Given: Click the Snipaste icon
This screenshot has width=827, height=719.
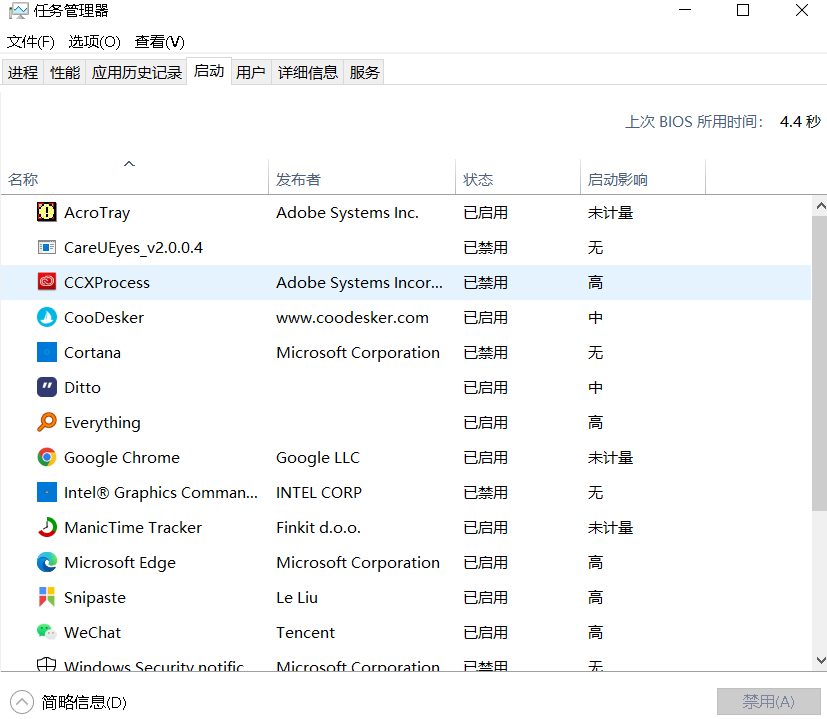Looking at the screenshot, I should [46, 597].
